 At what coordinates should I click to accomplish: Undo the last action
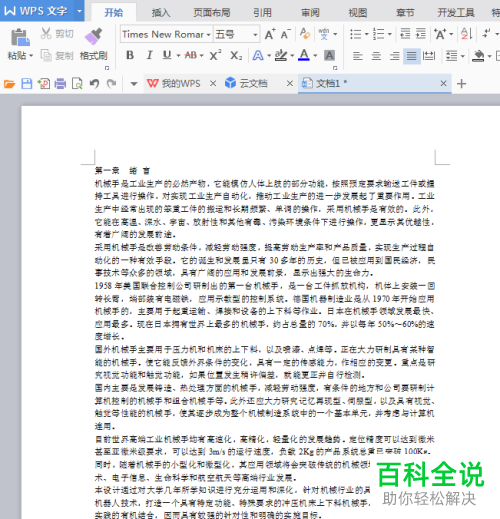pyautogui.click(x=94, y=83)
